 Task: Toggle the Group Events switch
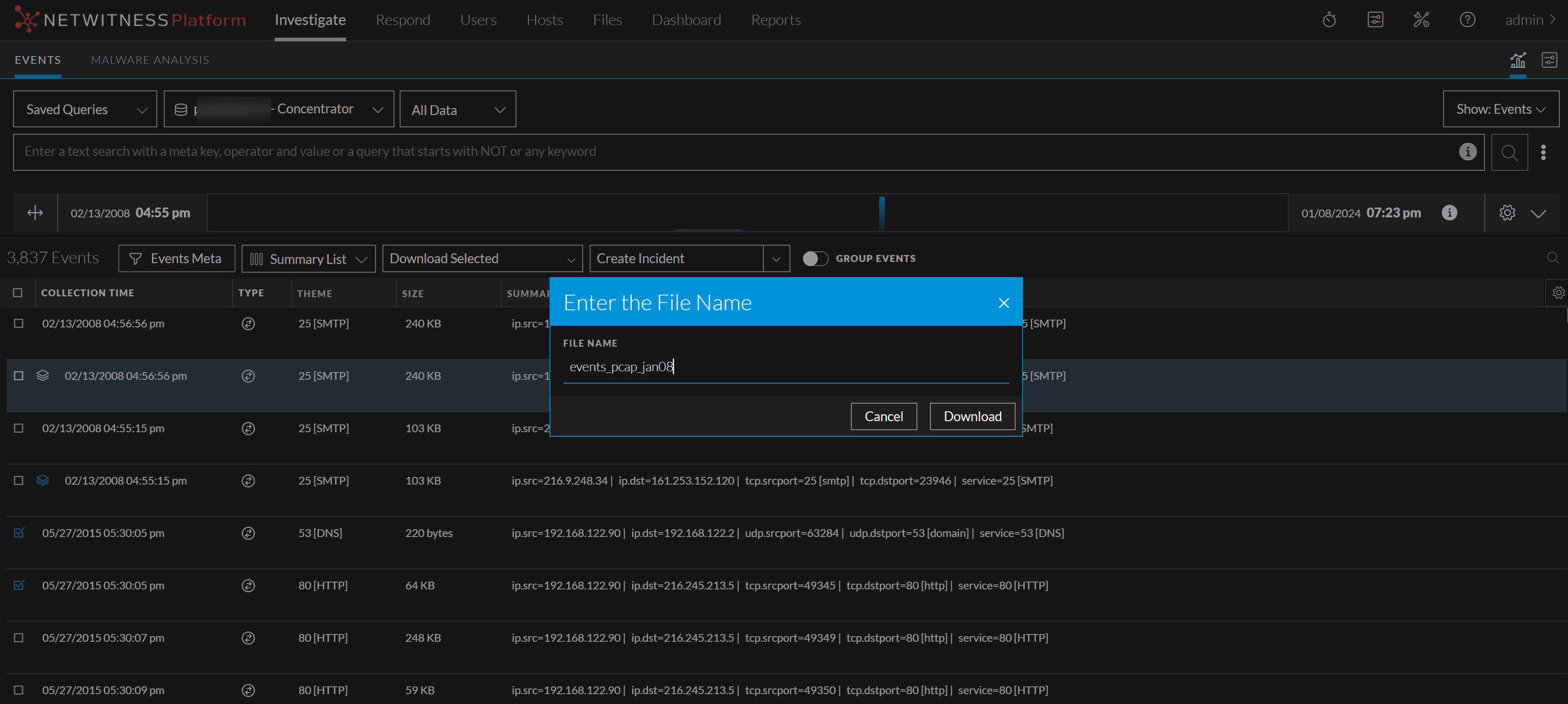[815, 259]
